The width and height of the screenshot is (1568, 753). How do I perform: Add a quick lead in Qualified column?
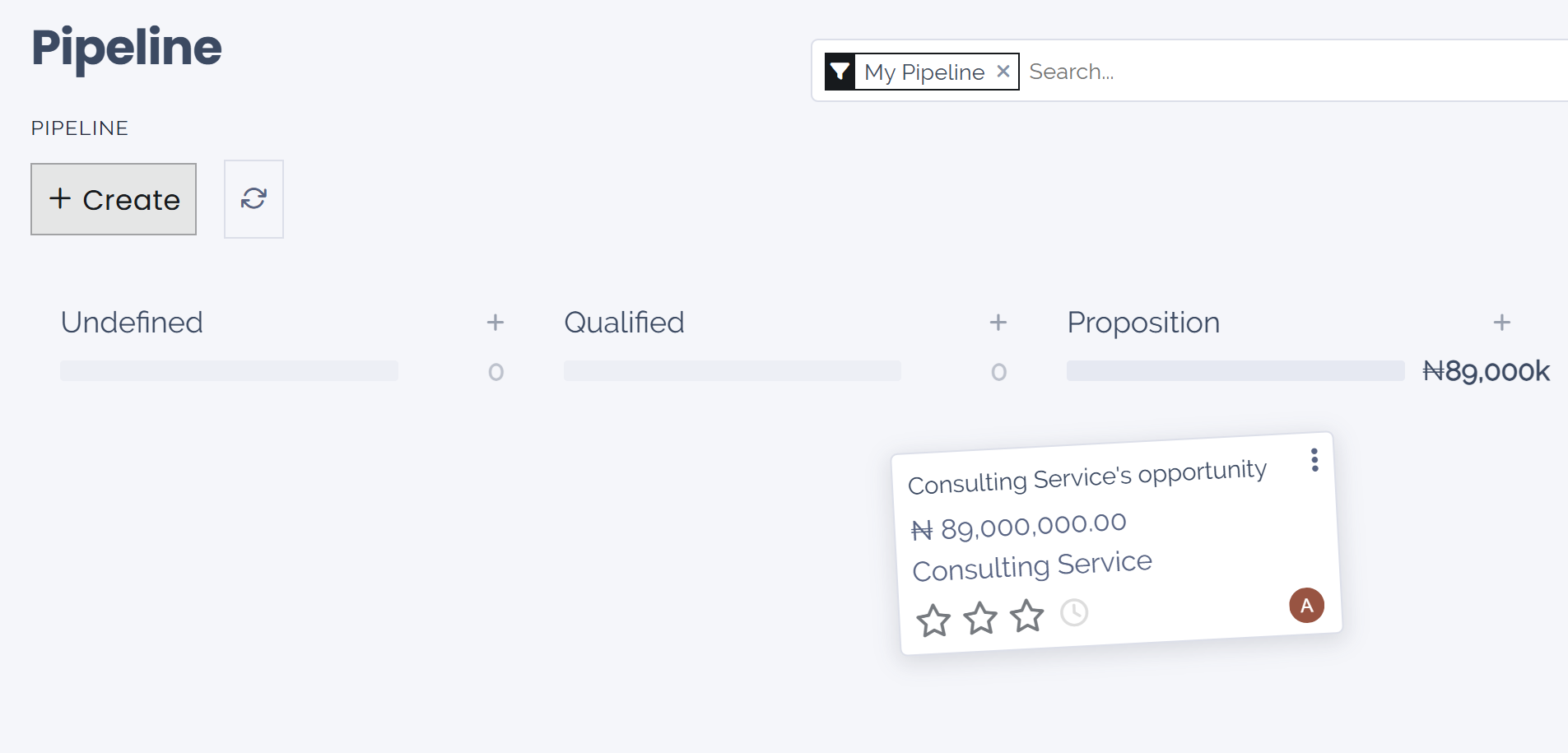(998, 323)
